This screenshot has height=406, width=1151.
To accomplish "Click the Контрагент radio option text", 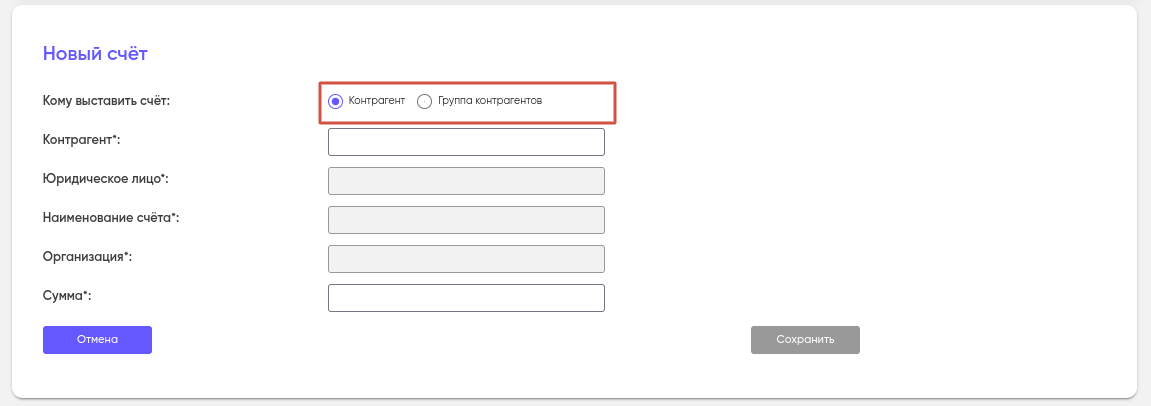I will (376, 101).
